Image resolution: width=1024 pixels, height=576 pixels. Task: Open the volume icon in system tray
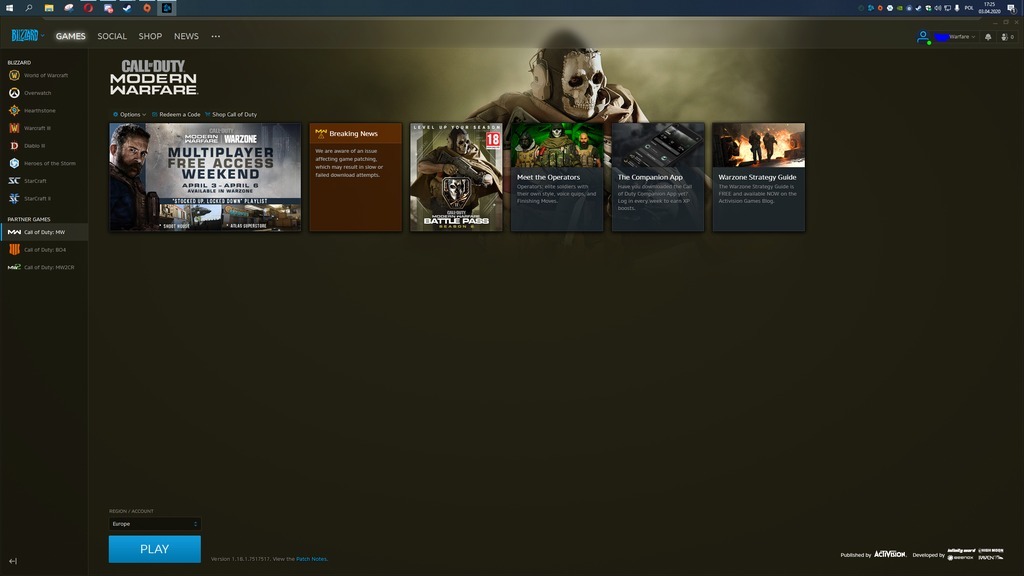coord(938,8)
